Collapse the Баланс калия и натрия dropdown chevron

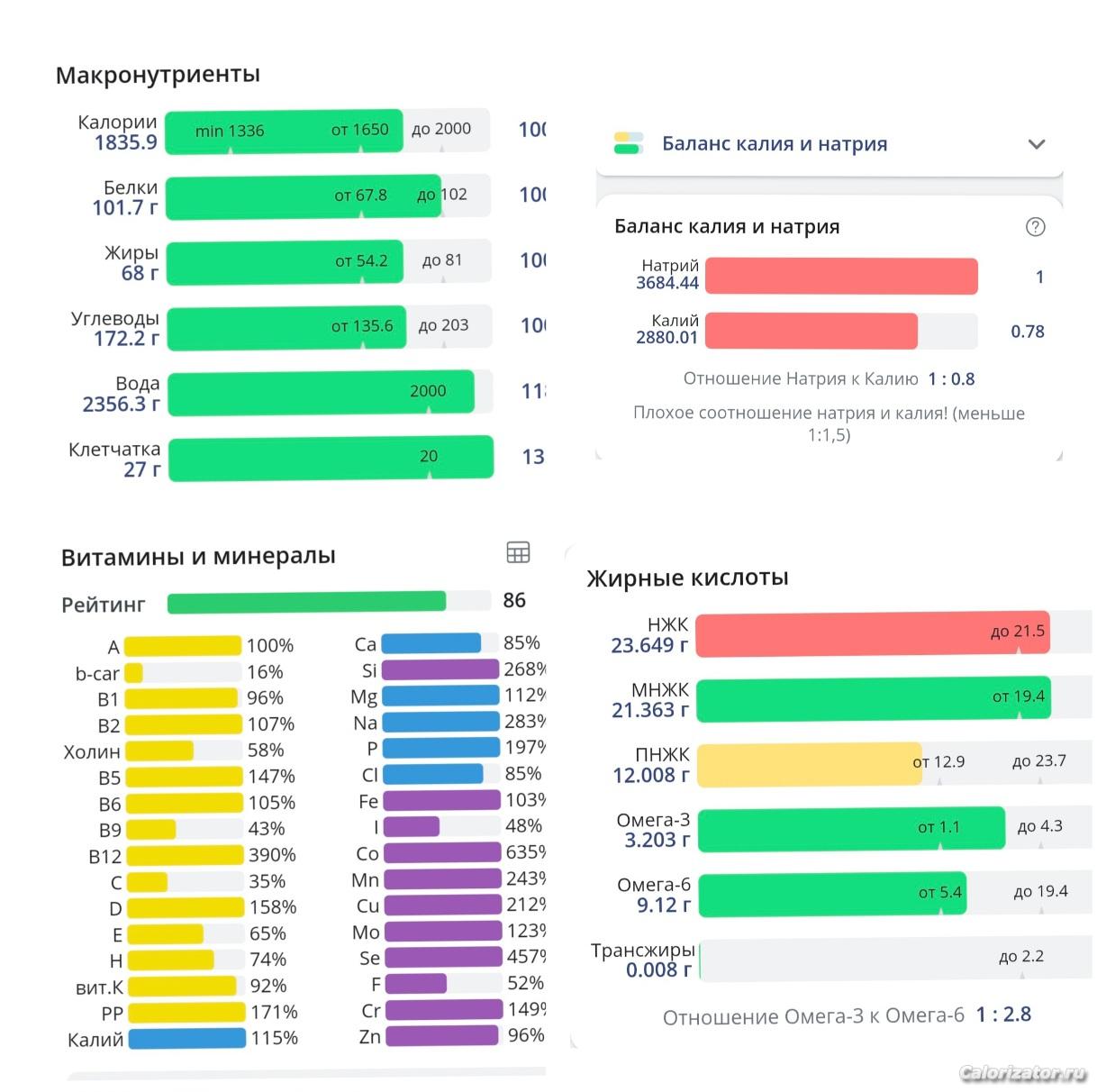tap(1037, 144)
